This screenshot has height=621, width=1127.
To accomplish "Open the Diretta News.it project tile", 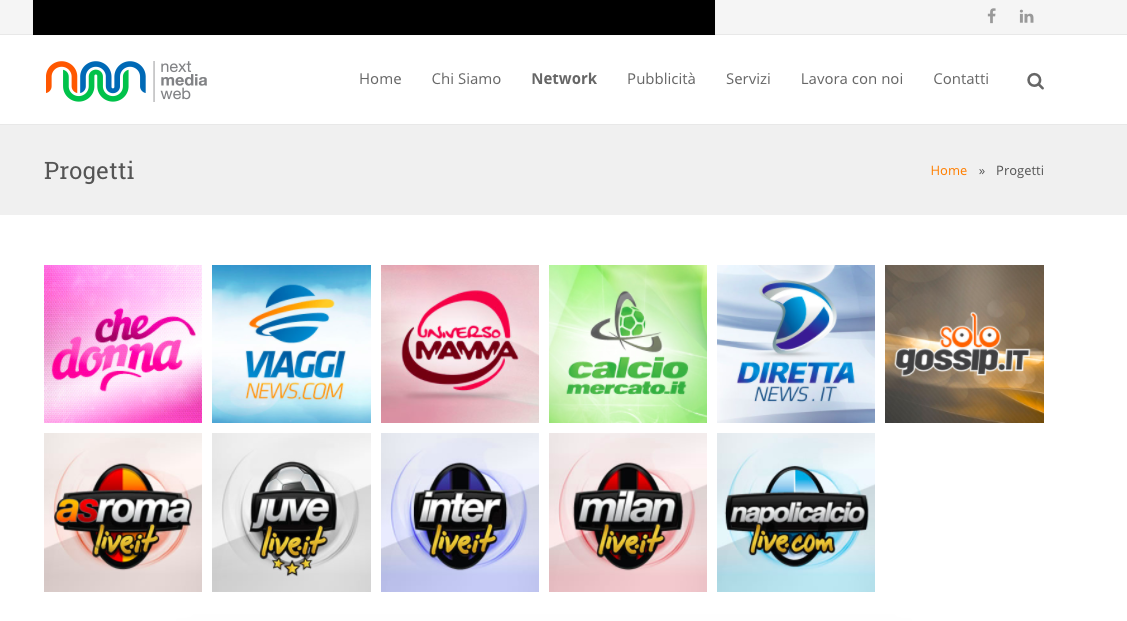I will tap(796, 344).
